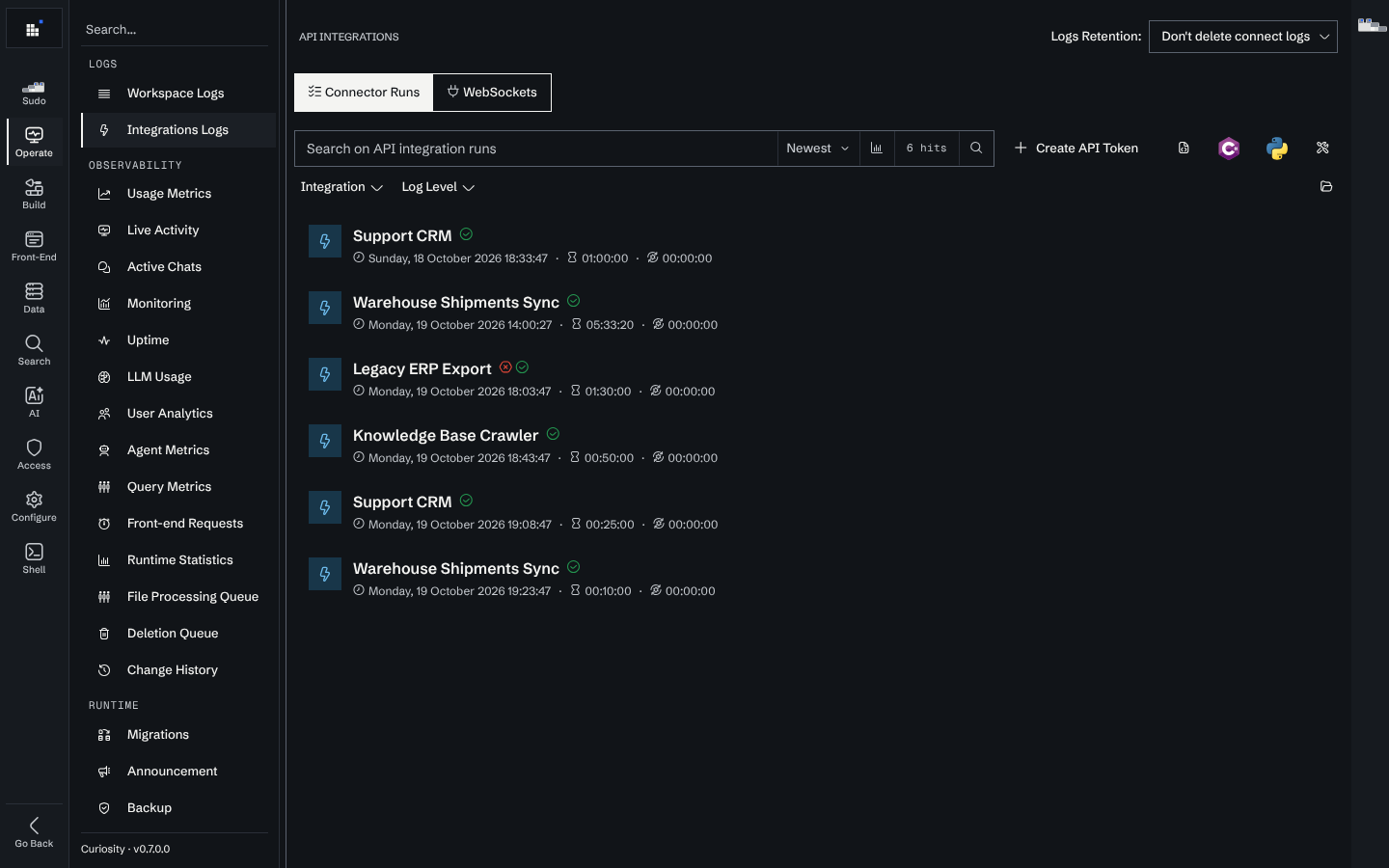Click the Python language icon

click(x=1277, y=149)
